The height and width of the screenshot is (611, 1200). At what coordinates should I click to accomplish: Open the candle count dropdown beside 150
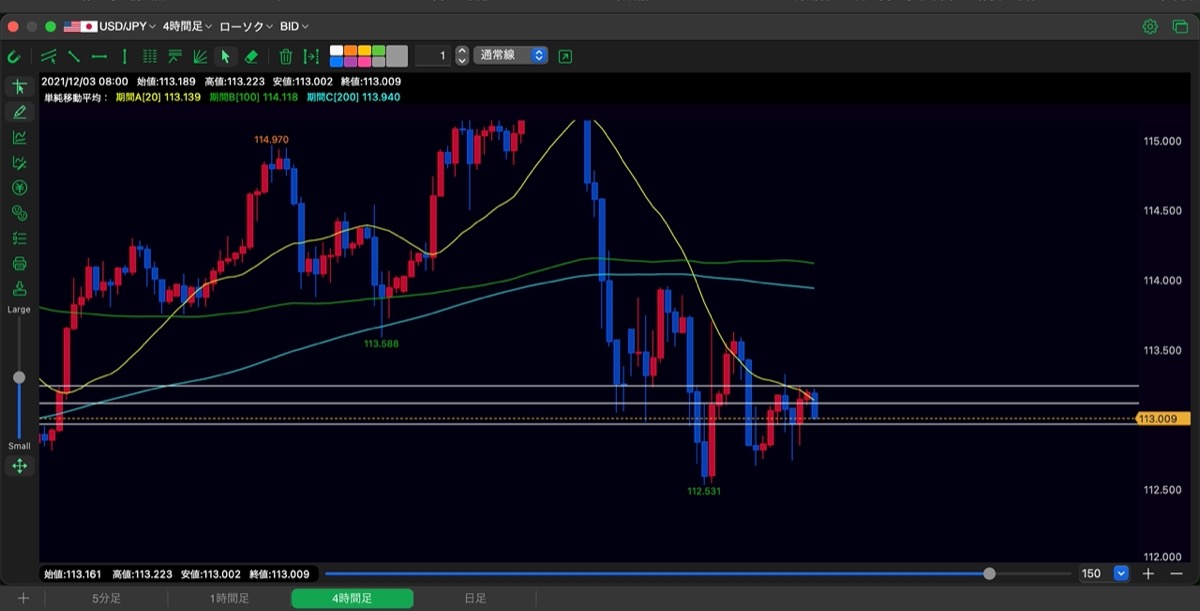tap(1121, 573)
